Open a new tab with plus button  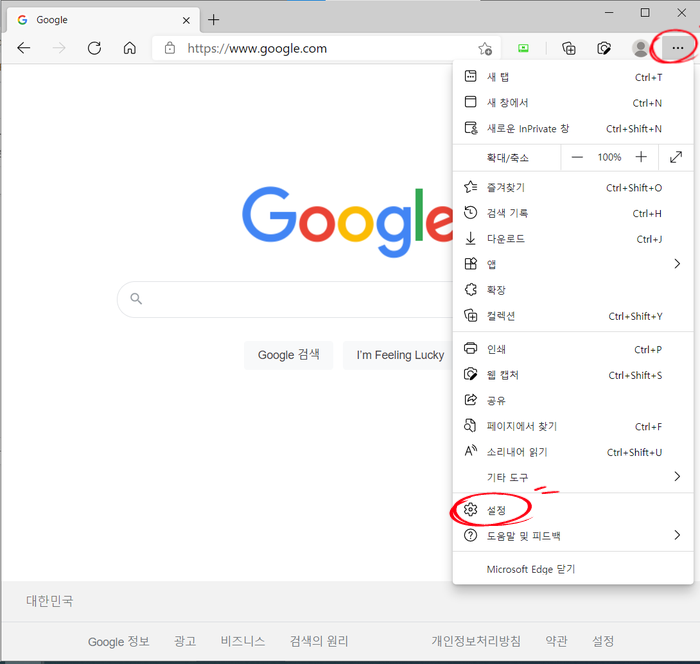[213, 20]
